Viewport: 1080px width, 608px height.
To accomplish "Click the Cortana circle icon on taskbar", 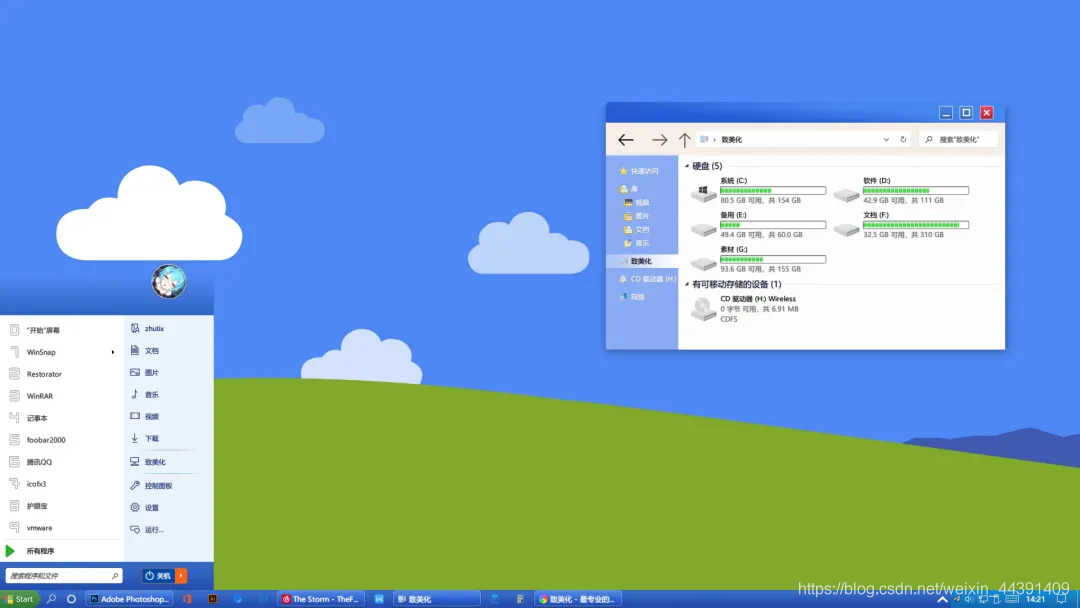I will (71, 599).
